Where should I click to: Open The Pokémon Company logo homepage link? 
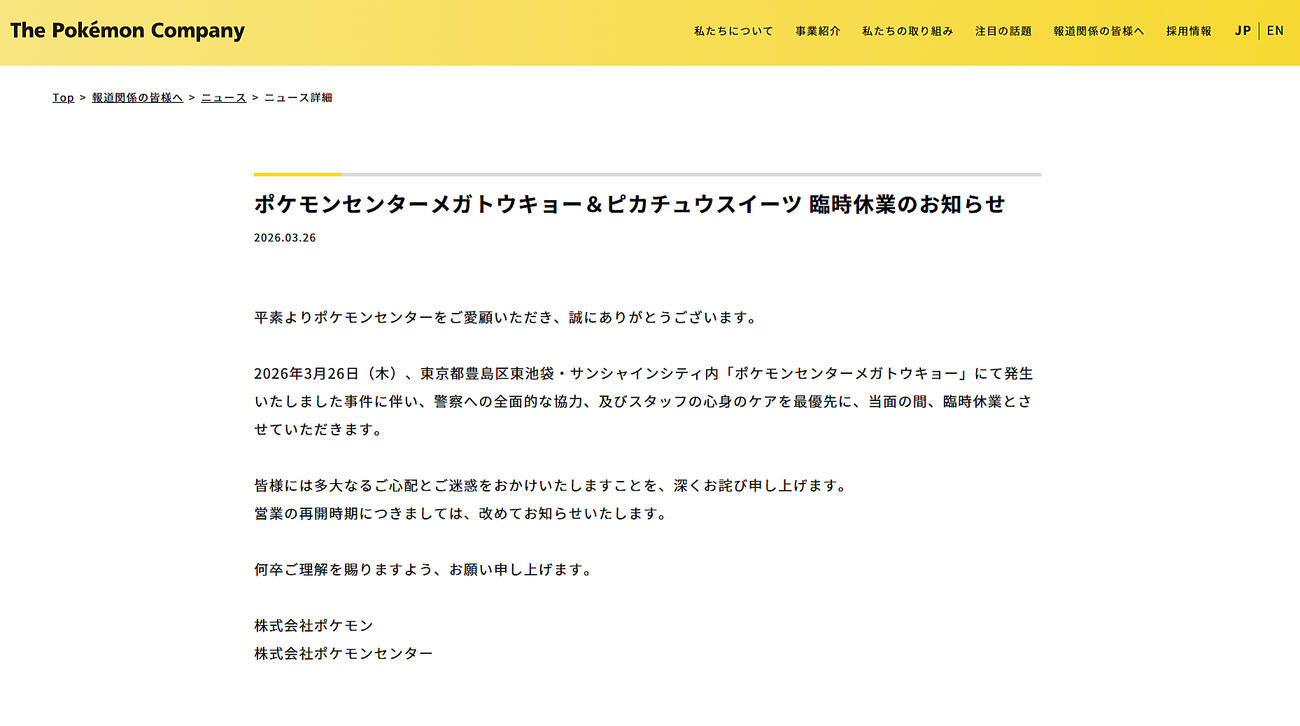pyautogui.click(x=127, y=31)
